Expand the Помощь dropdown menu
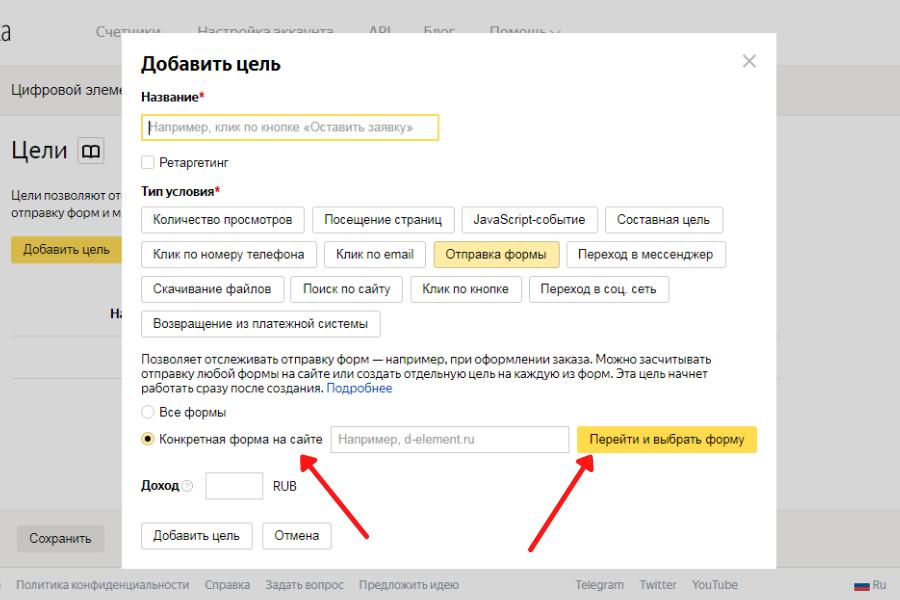The height and width of the screenshot is (600, 900). [524, 31]
